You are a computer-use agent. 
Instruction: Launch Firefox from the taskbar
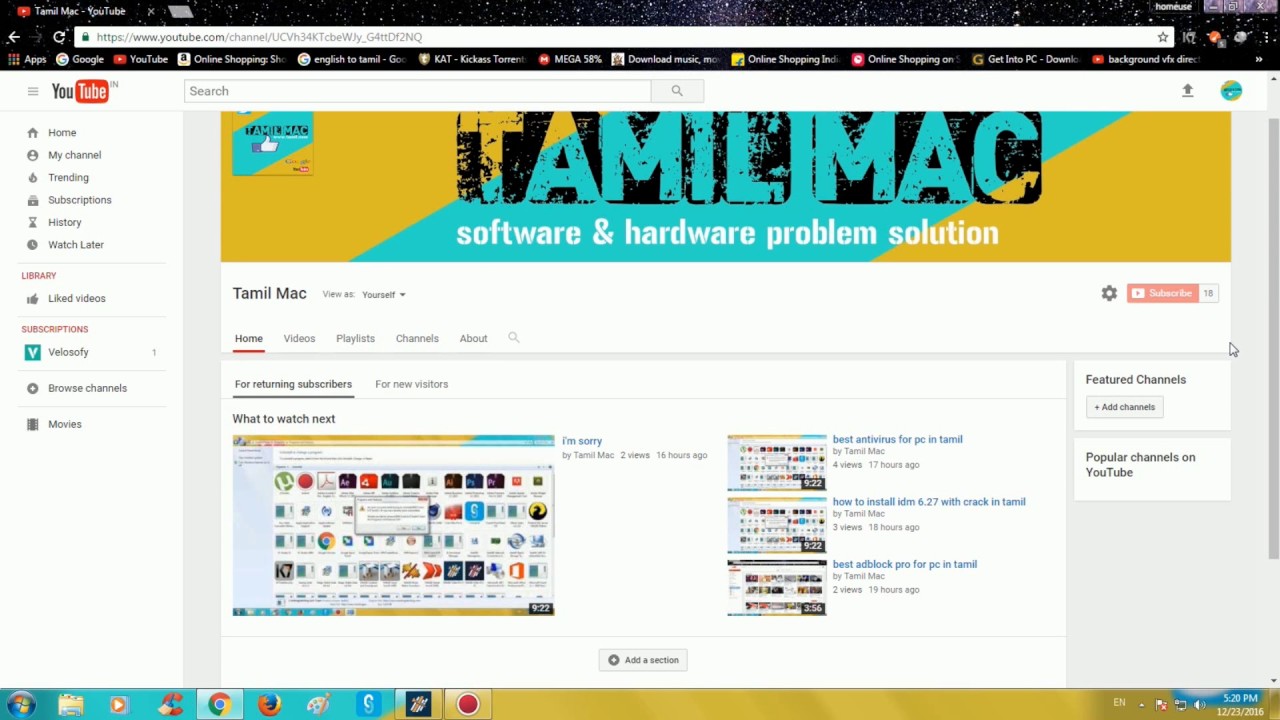[269, 704]
